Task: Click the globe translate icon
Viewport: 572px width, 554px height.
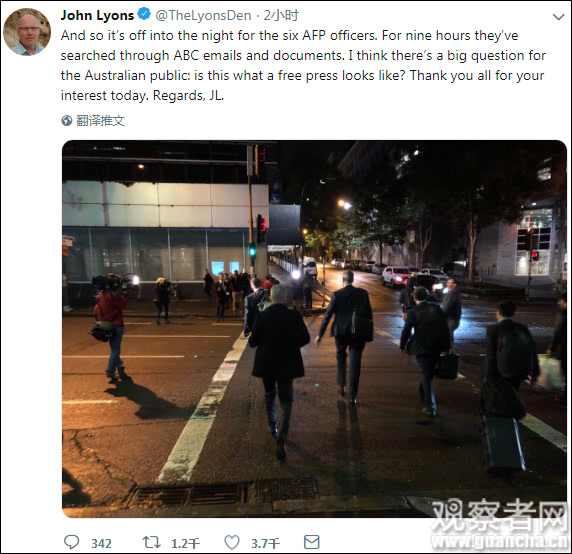Action: point(67,120)
